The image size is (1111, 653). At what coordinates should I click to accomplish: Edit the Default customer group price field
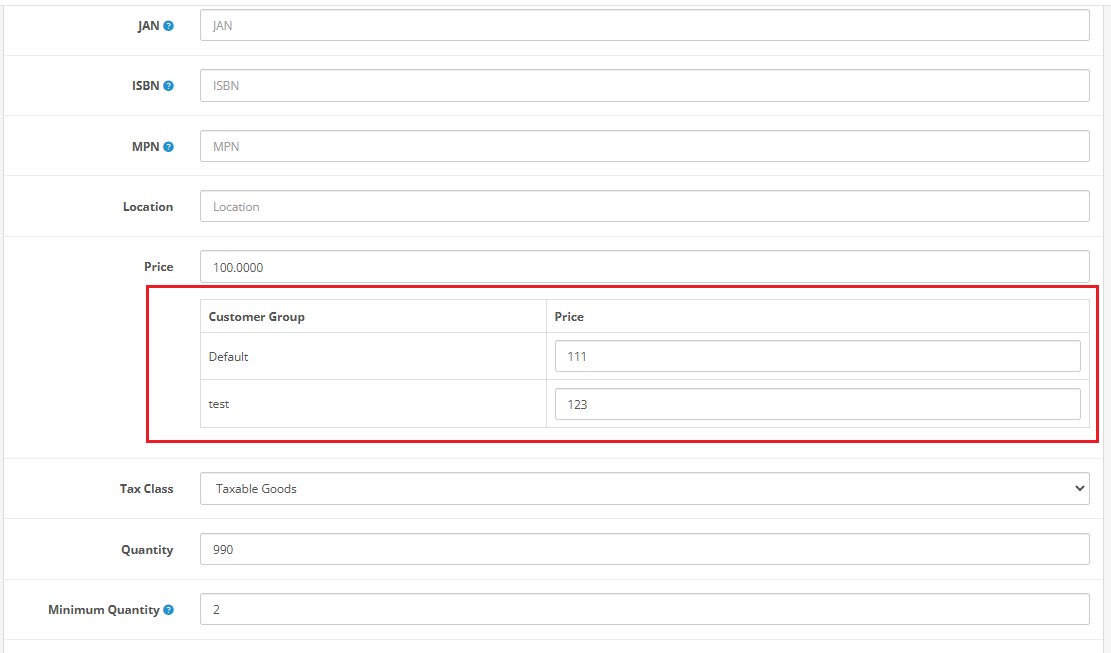(817, 356)
